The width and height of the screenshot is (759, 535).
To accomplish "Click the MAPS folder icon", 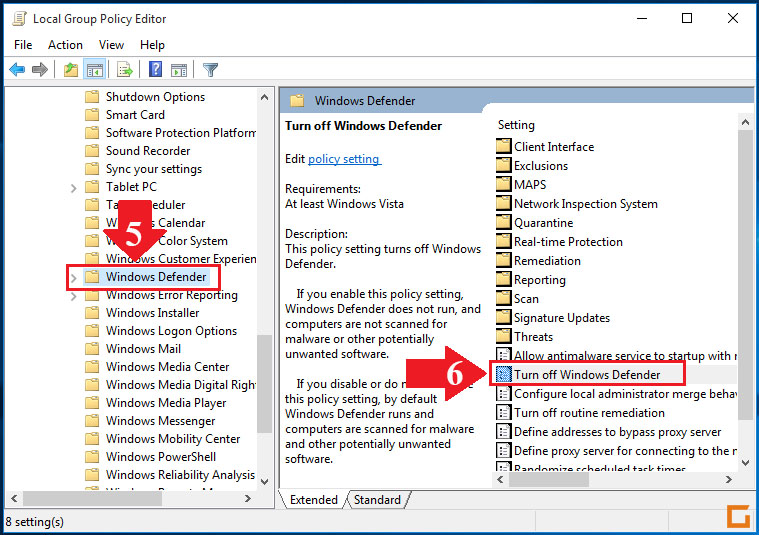I will 503,184.
